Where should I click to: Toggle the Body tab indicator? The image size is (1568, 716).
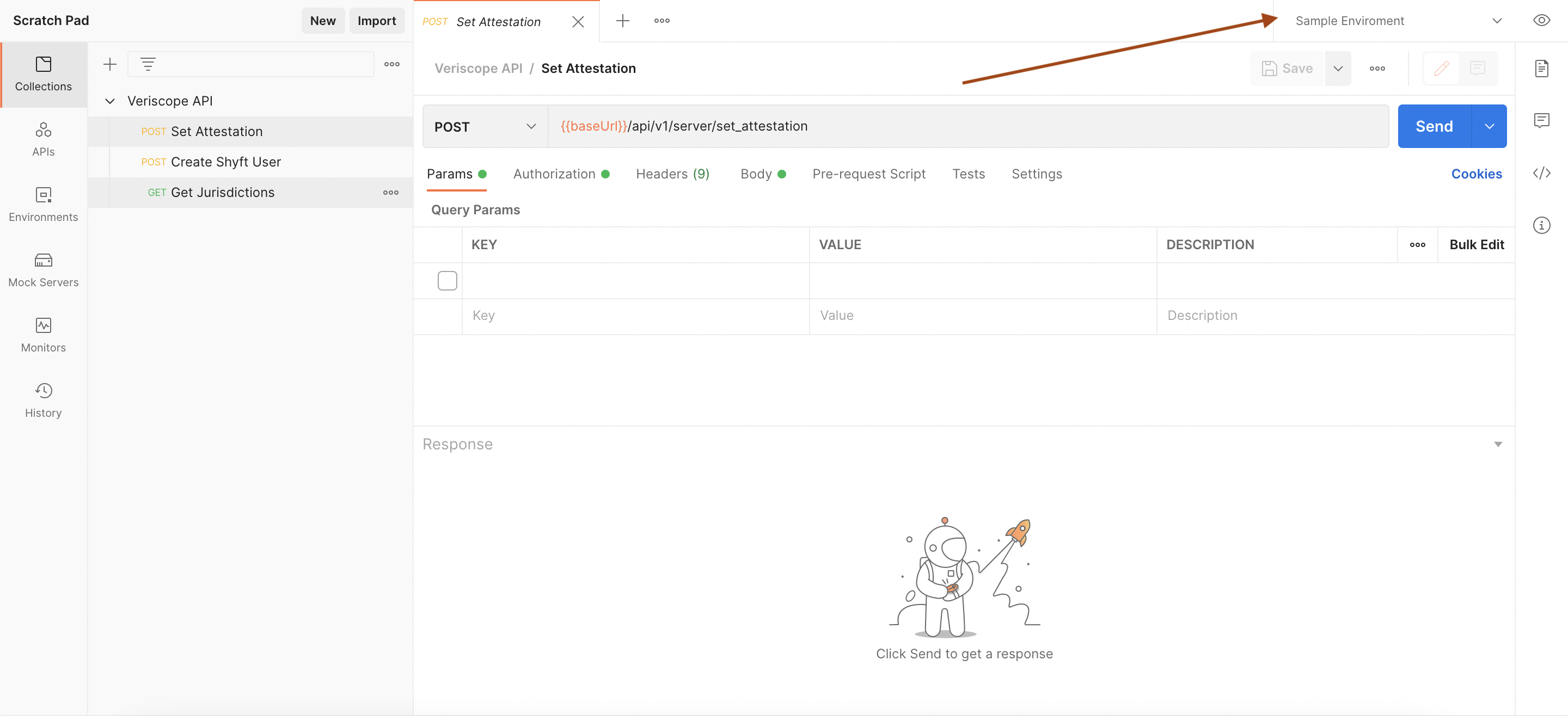pos(783,174)
